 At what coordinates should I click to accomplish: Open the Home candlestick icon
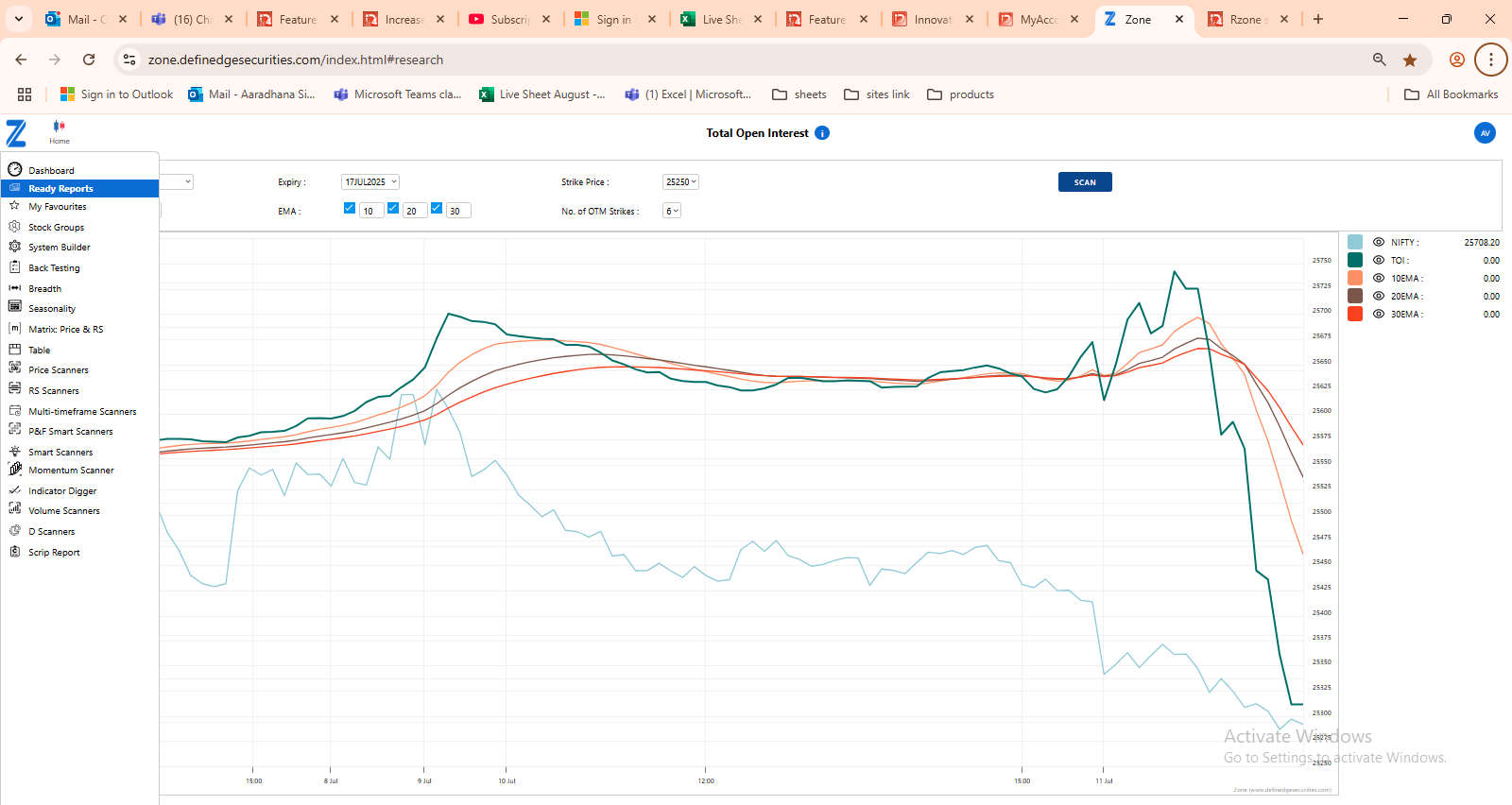pyautogui.click(x=60, y=126)
